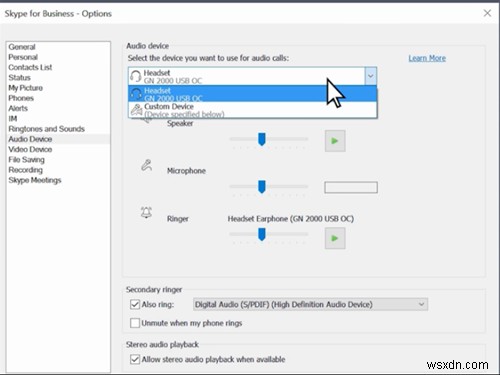
Task: Open Video Device settings
Action: pos(30,150)
